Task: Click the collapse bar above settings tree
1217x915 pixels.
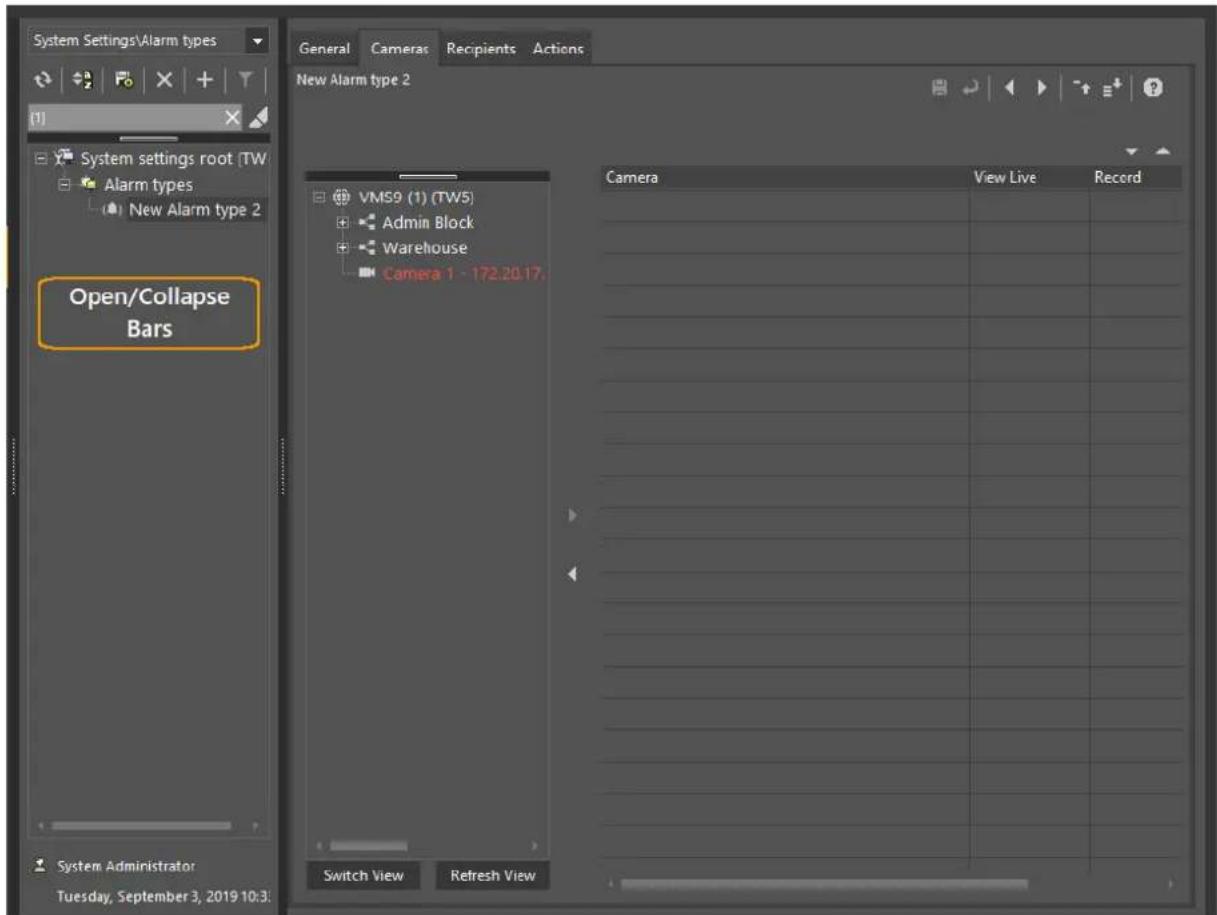Action: [x=149, y=139]
